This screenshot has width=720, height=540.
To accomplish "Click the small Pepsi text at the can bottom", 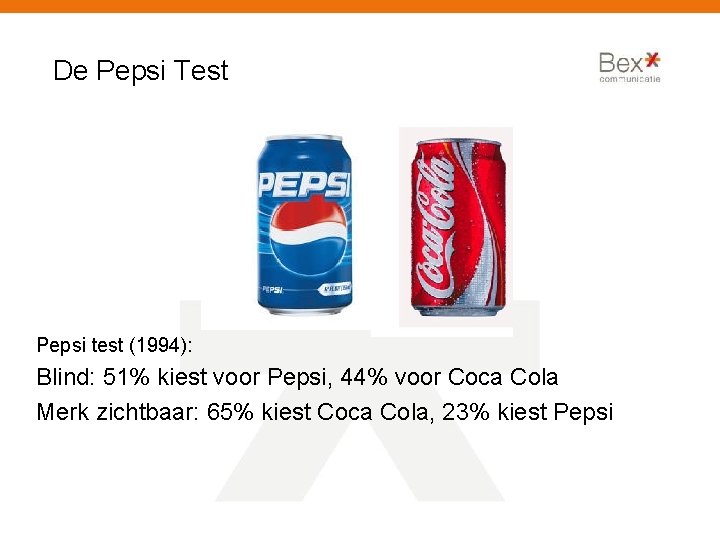I will (x=272, y=290).
